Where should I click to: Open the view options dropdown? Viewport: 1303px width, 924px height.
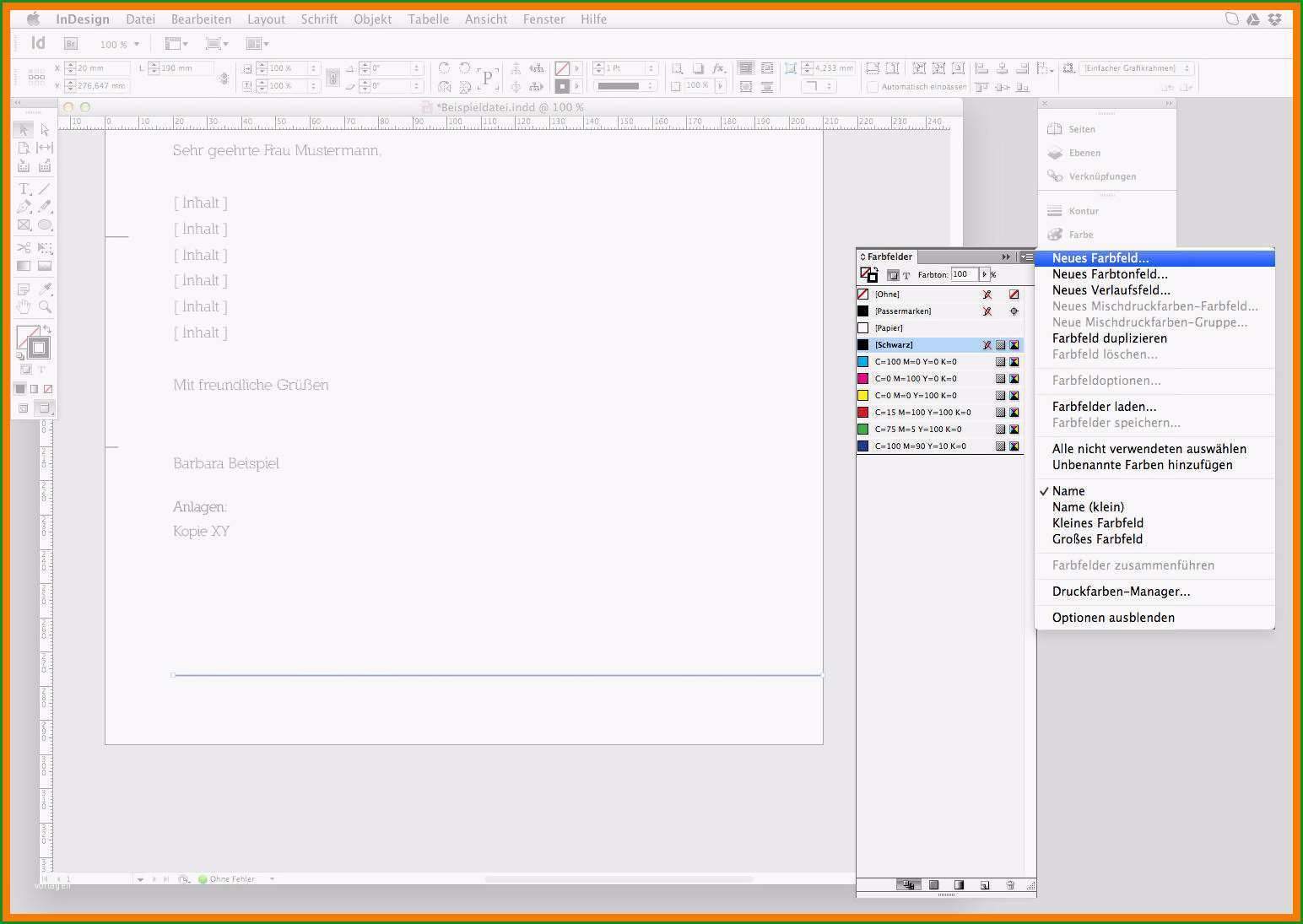[x=176, y=44]
